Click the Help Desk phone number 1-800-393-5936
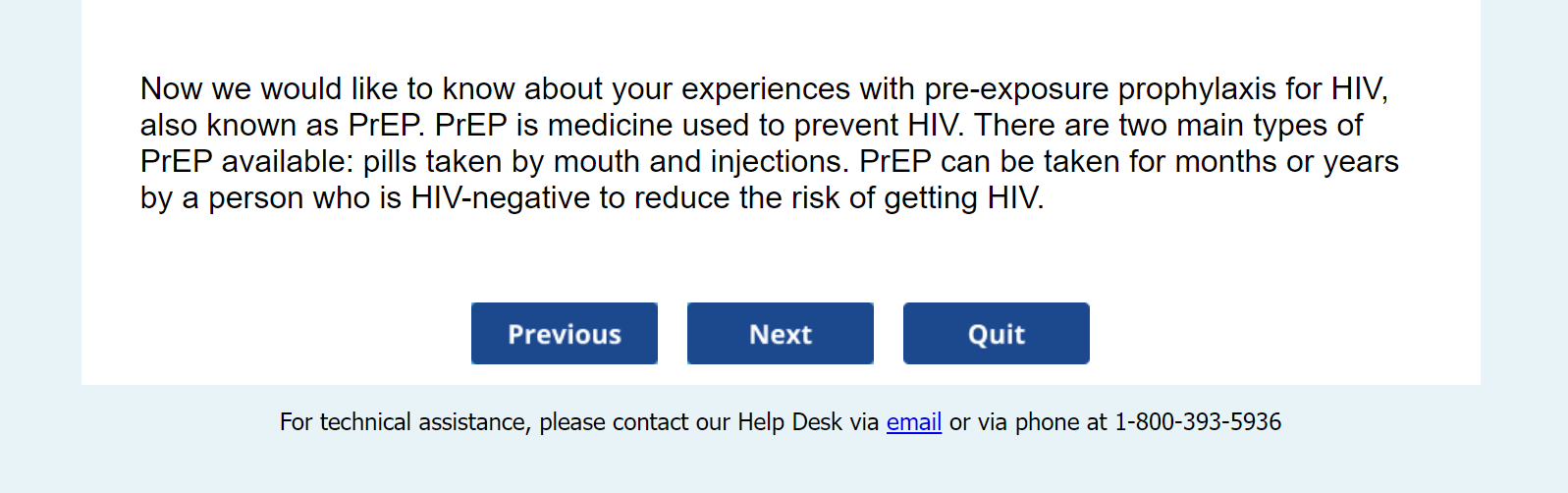This screenshot has width=1568, height=493. [1198, 422]
